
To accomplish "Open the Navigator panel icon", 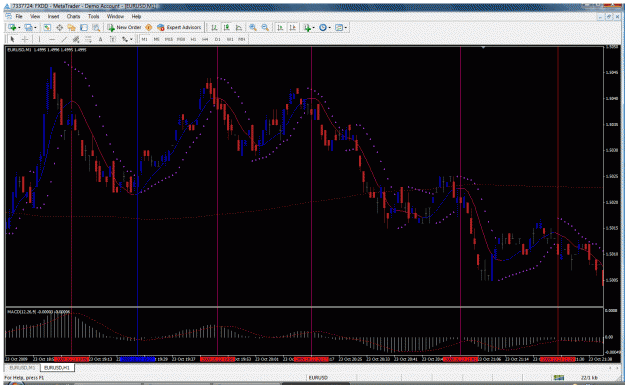I will (x=71, y=27).
